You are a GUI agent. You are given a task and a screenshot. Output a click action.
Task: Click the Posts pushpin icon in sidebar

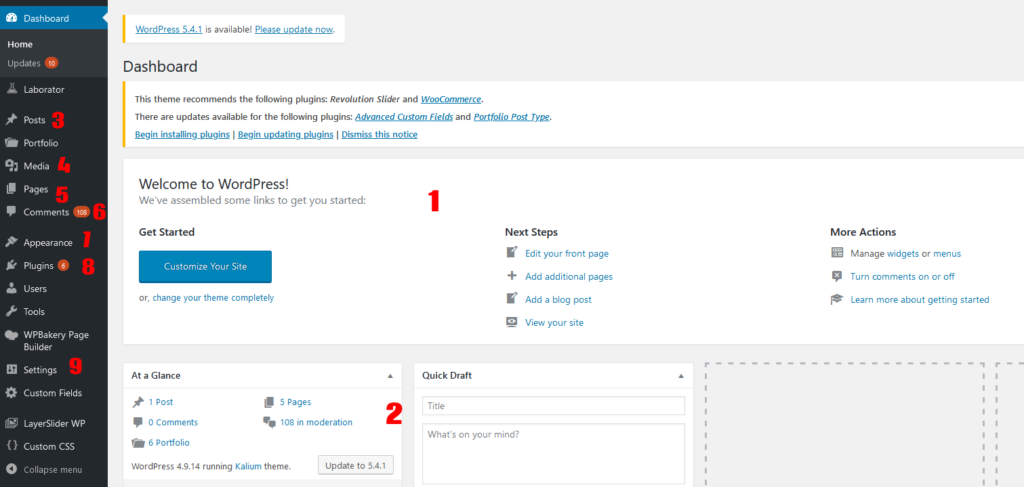point(10,120)
